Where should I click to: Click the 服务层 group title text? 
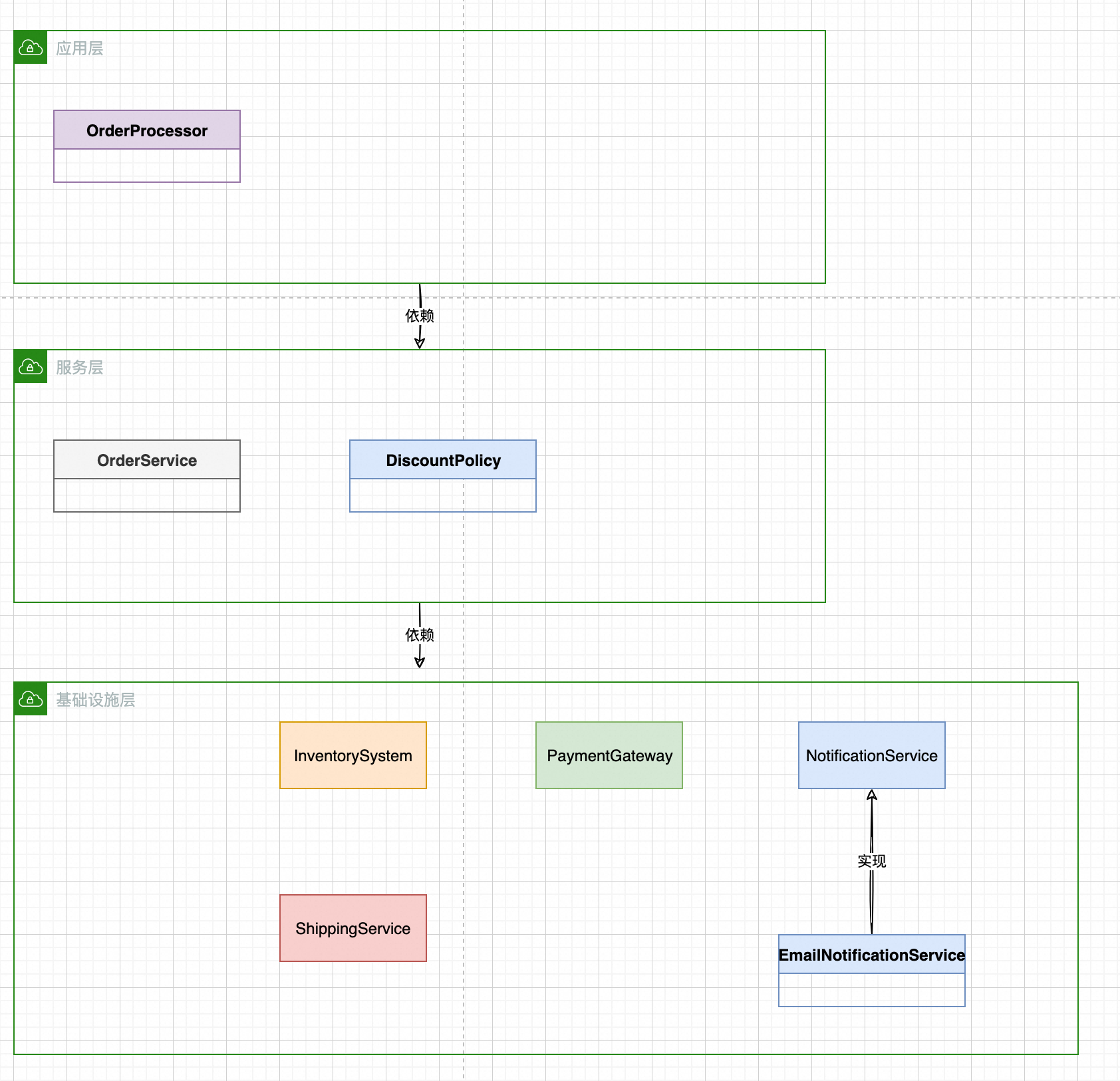[x=79, y=368]
